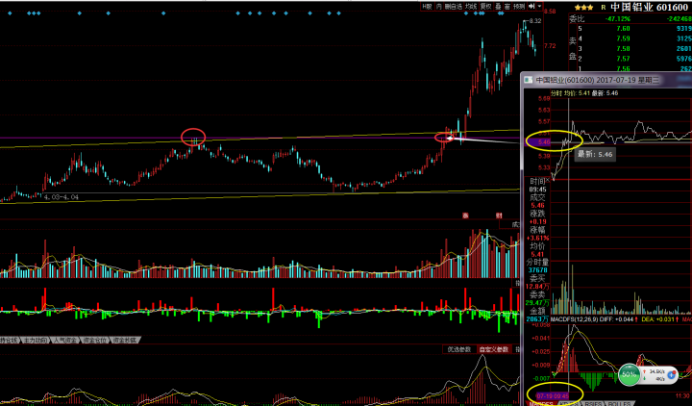This screenshot has width=692, height=406.
Task: Click the 最新: 5.46 tooltip in popup
Action: (594, 155)
